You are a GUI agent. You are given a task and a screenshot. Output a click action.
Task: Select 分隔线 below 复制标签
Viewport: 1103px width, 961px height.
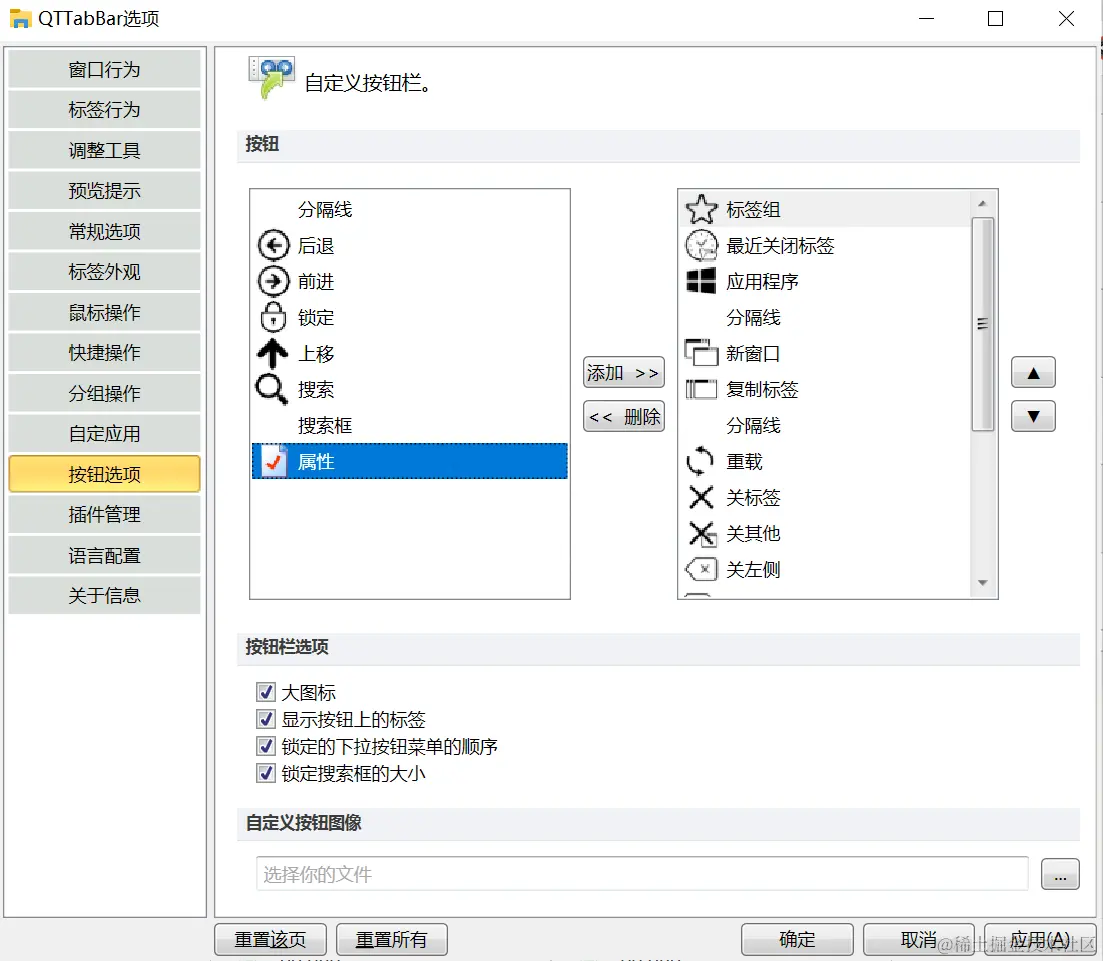[826, 425]
